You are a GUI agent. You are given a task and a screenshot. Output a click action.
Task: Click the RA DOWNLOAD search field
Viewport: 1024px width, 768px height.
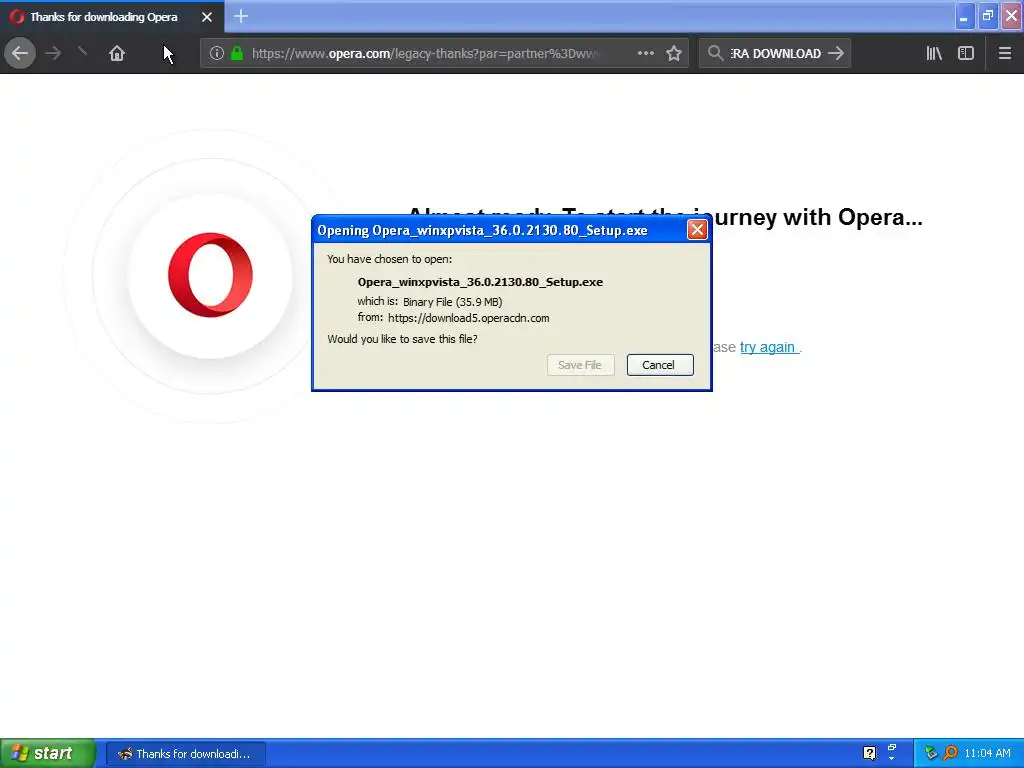(775, 53)
